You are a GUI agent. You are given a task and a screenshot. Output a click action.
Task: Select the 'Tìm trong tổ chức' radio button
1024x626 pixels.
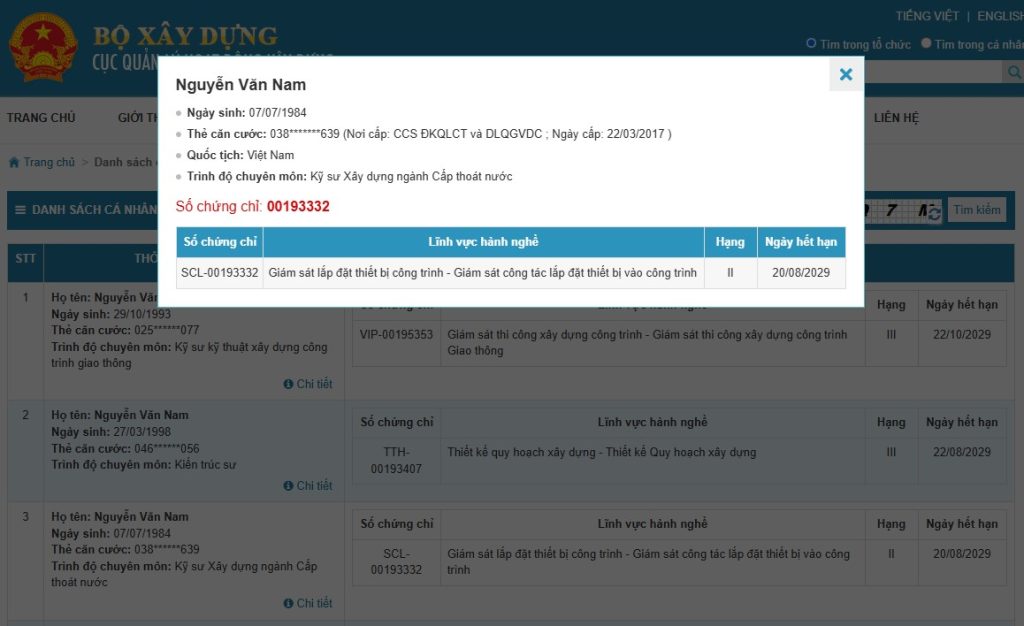click(811, 43)
